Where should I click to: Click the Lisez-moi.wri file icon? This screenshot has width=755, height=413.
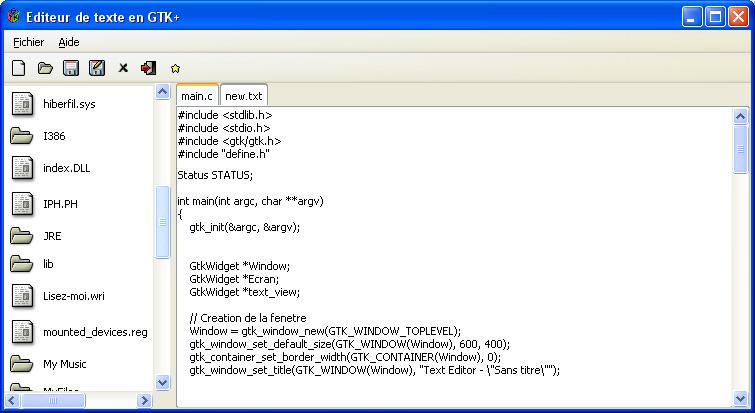22,296
